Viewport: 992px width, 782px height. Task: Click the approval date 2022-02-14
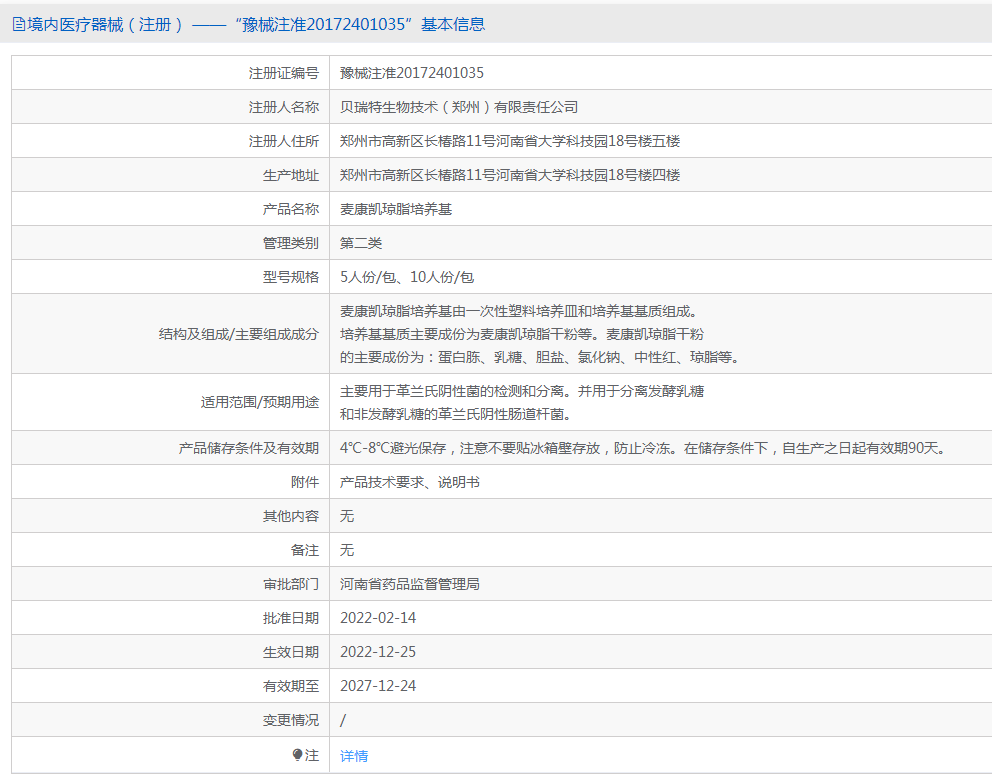coord(378,618)
